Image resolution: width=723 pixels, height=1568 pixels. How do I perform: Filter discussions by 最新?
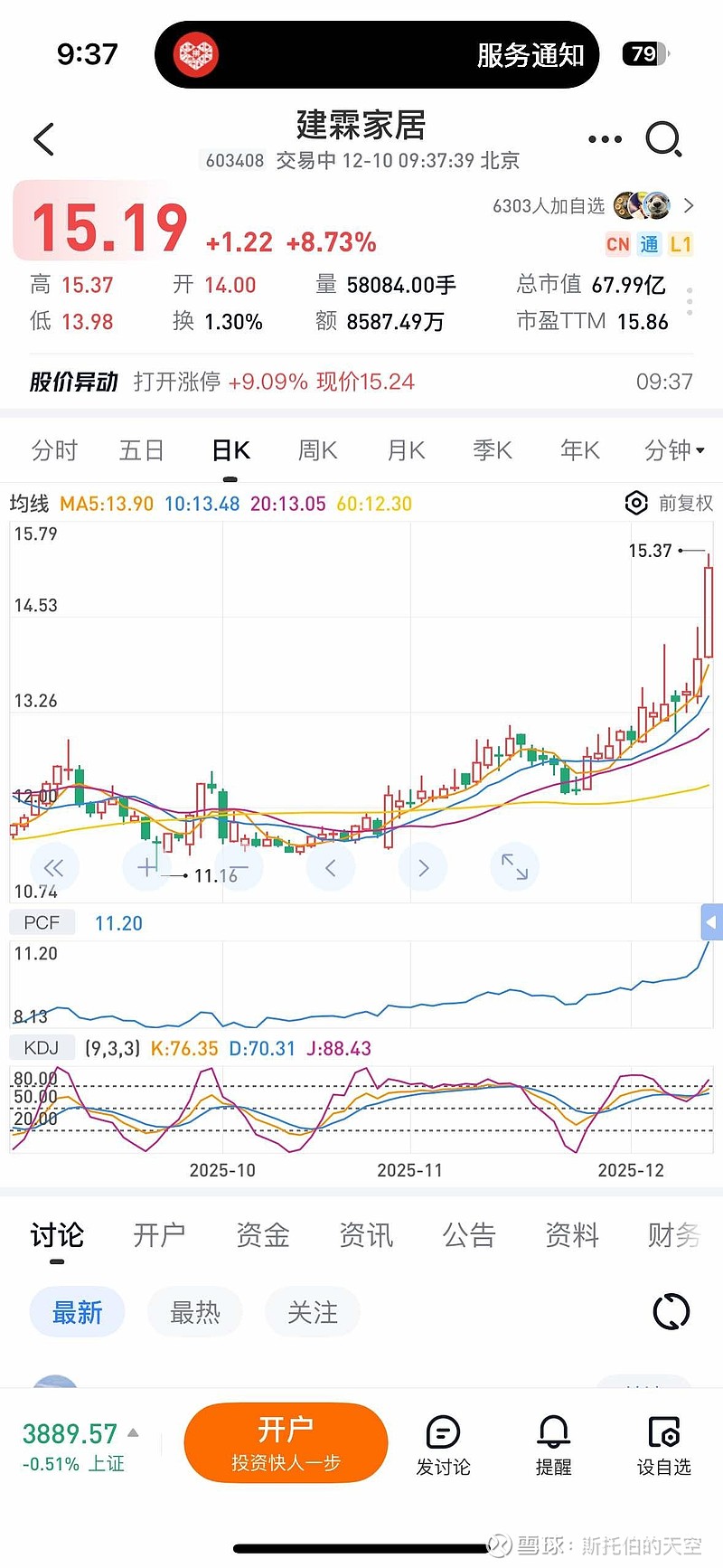pos(77,1312)
